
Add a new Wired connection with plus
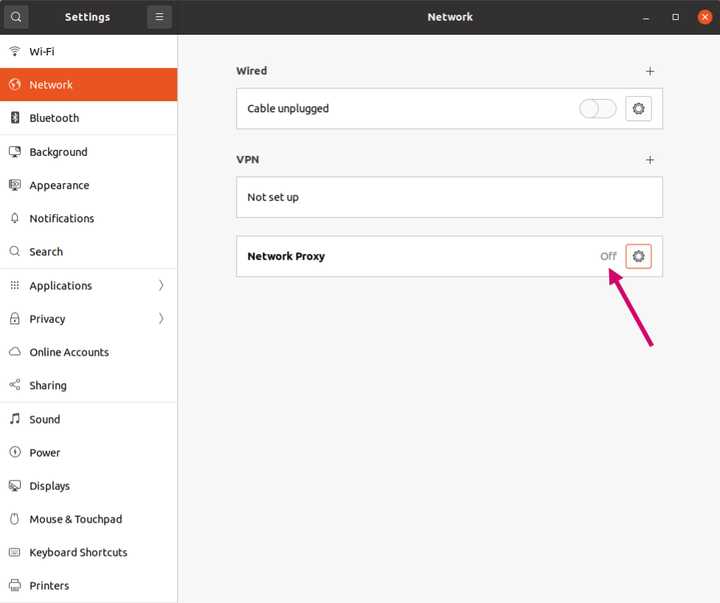coord(650,71)
